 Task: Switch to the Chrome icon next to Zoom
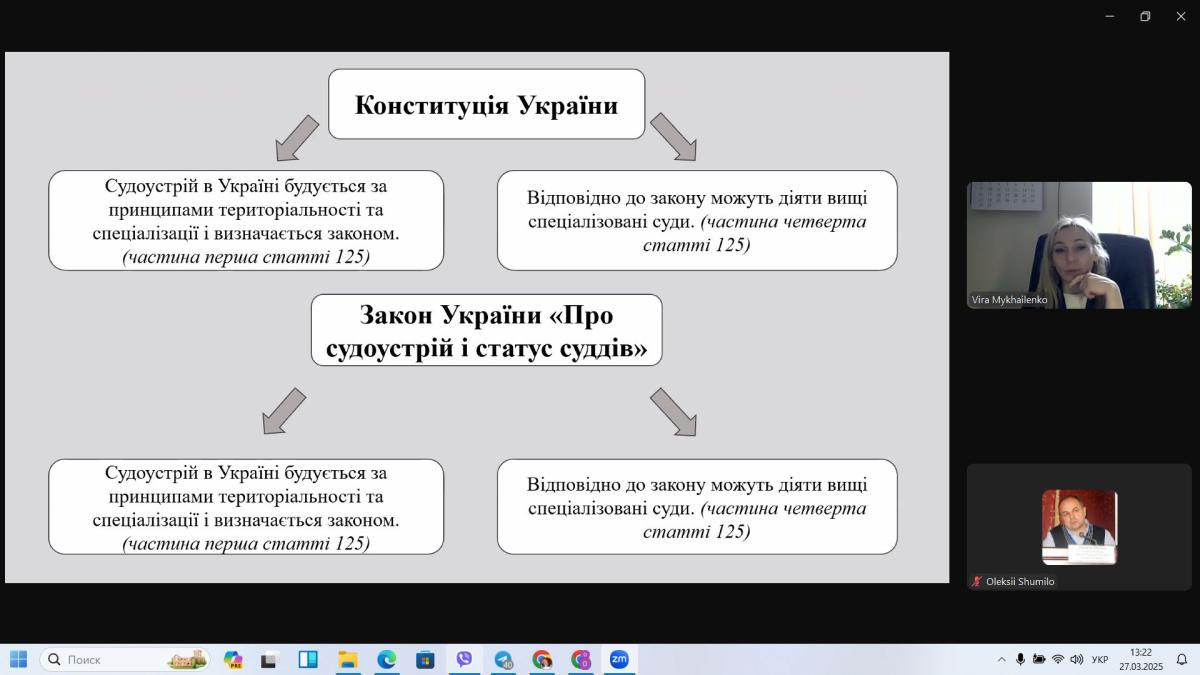pyautogui.click(x=581, y=659)
